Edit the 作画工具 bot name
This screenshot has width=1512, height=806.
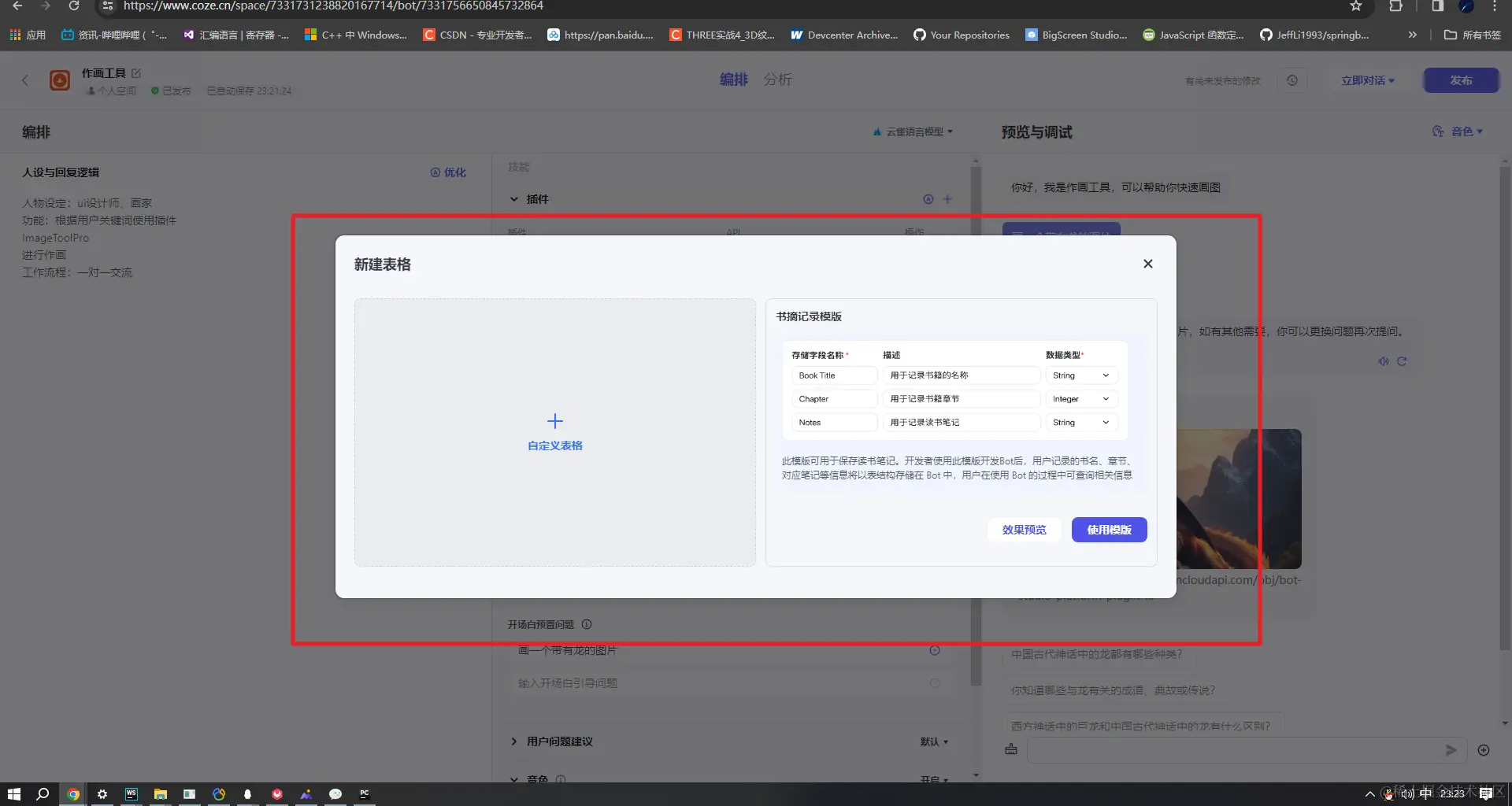[136, 73]
